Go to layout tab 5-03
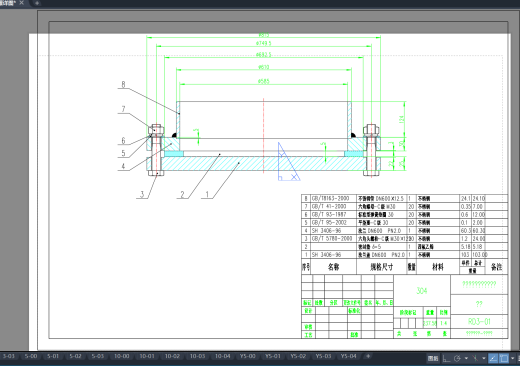 click(98, 356)
